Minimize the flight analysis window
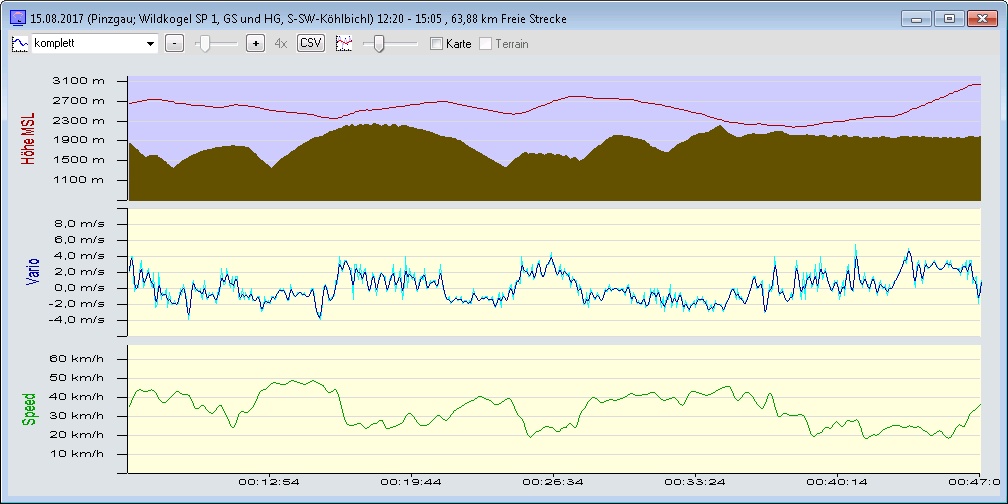The height and width of the screenshot is (504, 1008). (916, 18)
